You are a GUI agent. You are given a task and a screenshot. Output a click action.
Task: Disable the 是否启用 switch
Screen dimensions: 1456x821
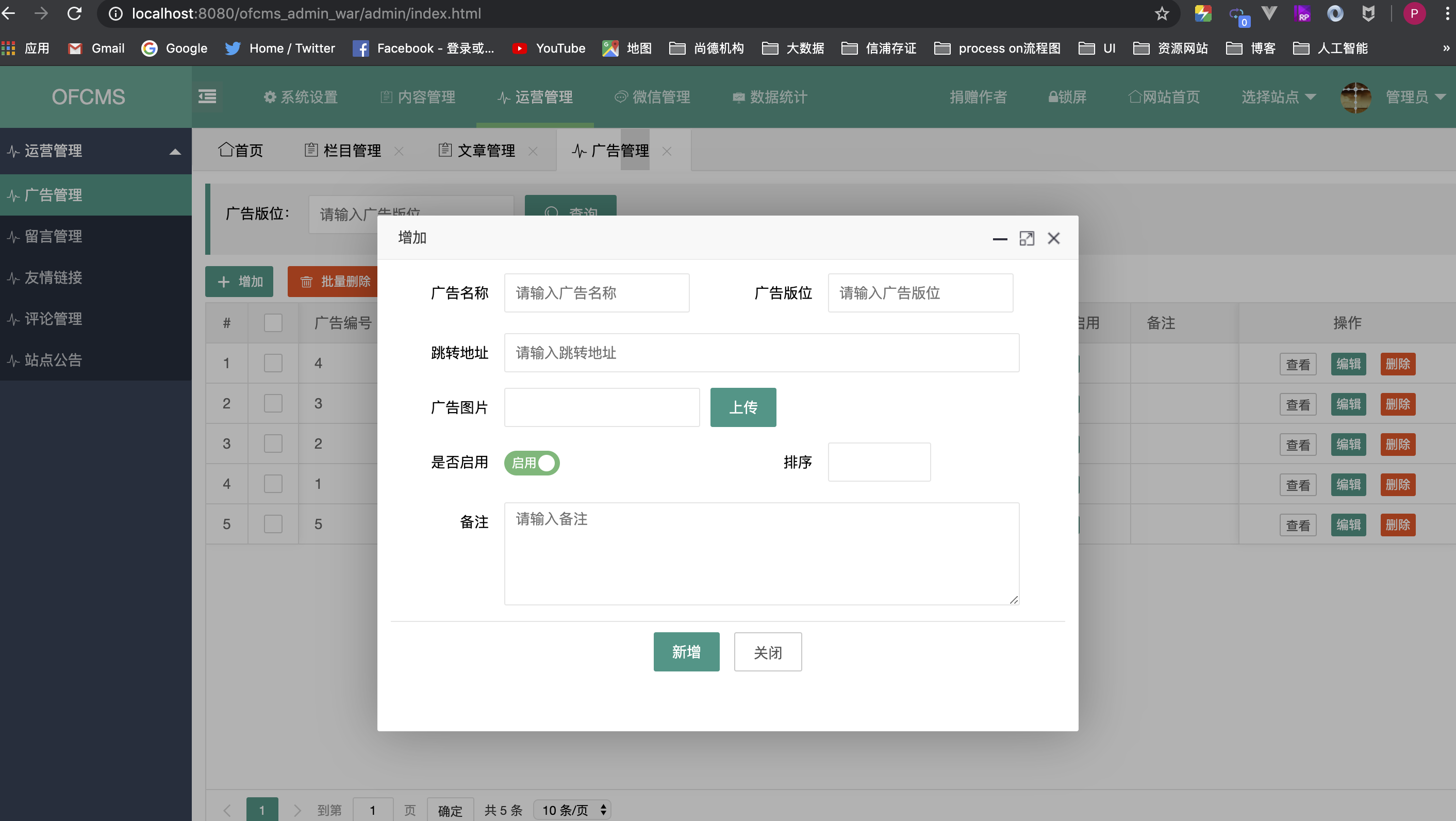tap(531, 463)
